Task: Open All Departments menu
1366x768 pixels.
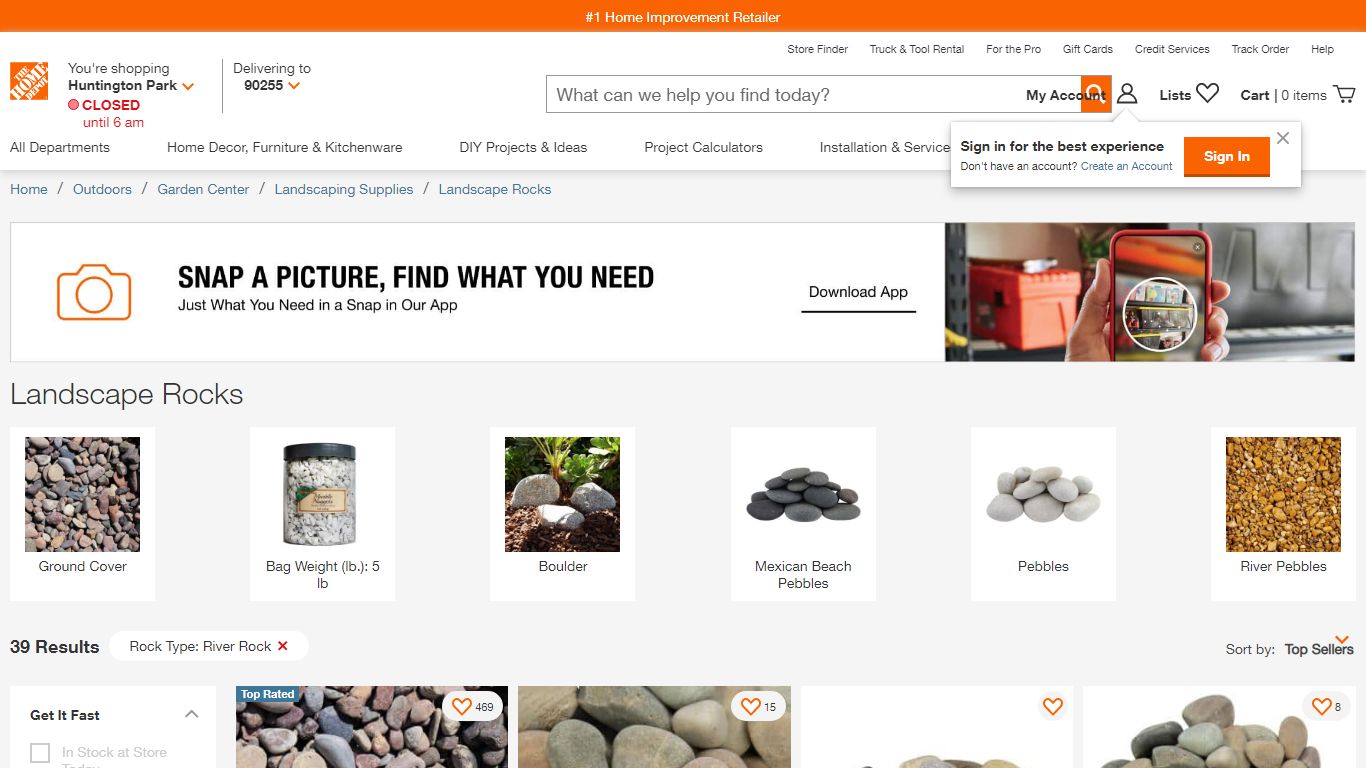Action: (x=60, y=147)
